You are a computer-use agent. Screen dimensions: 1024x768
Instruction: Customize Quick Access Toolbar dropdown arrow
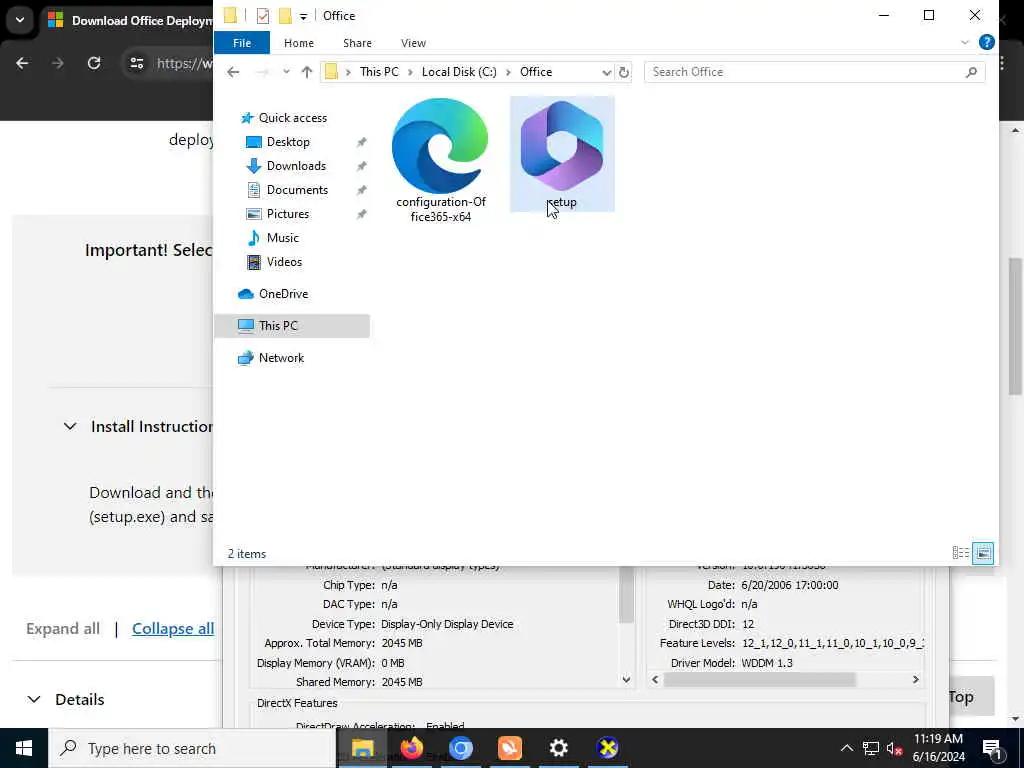pos(303,16)
